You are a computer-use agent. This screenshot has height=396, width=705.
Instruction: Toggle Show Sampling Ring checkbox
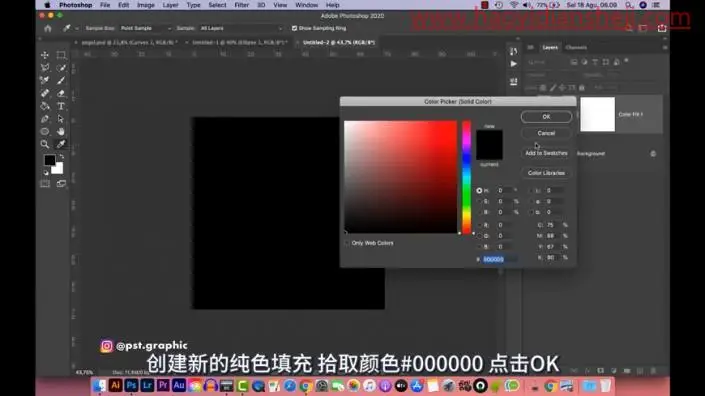coord(294,28)
